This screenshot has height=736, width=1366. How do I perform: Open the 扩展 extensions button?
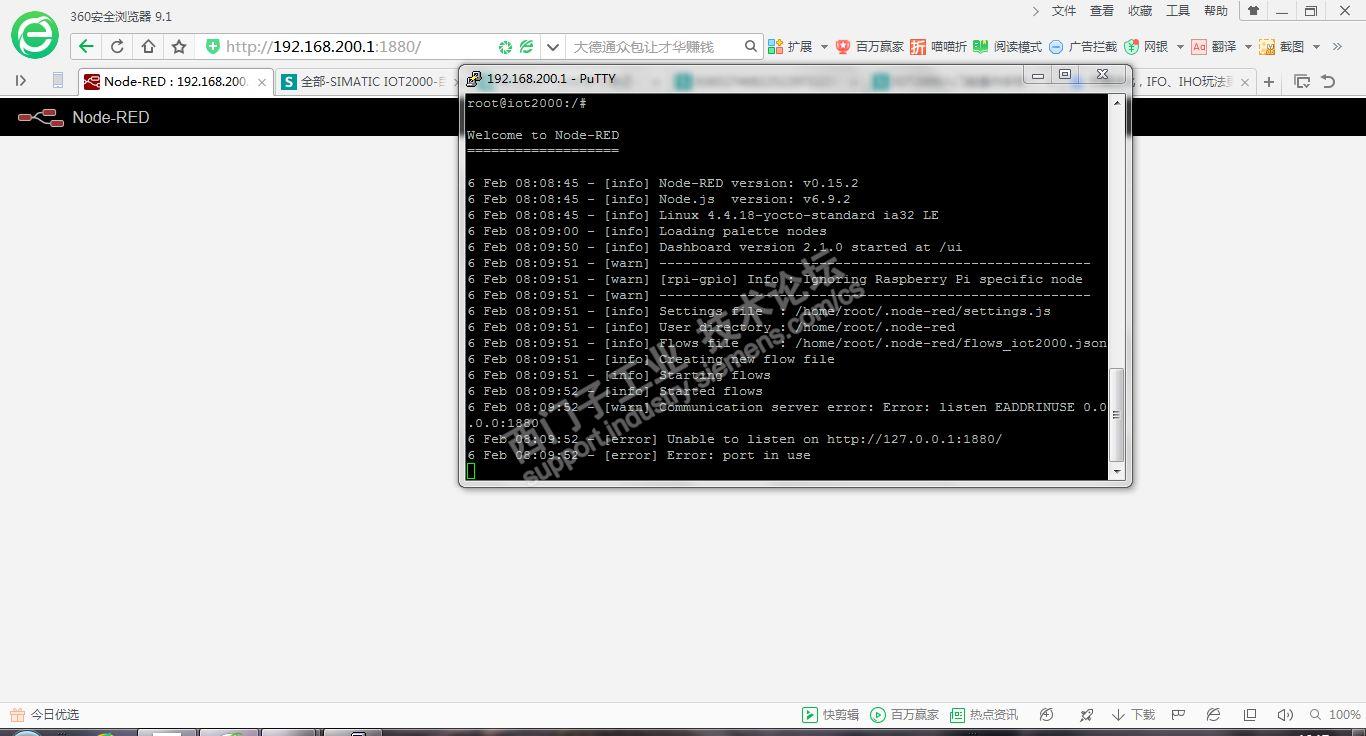[x=790, y=46]
